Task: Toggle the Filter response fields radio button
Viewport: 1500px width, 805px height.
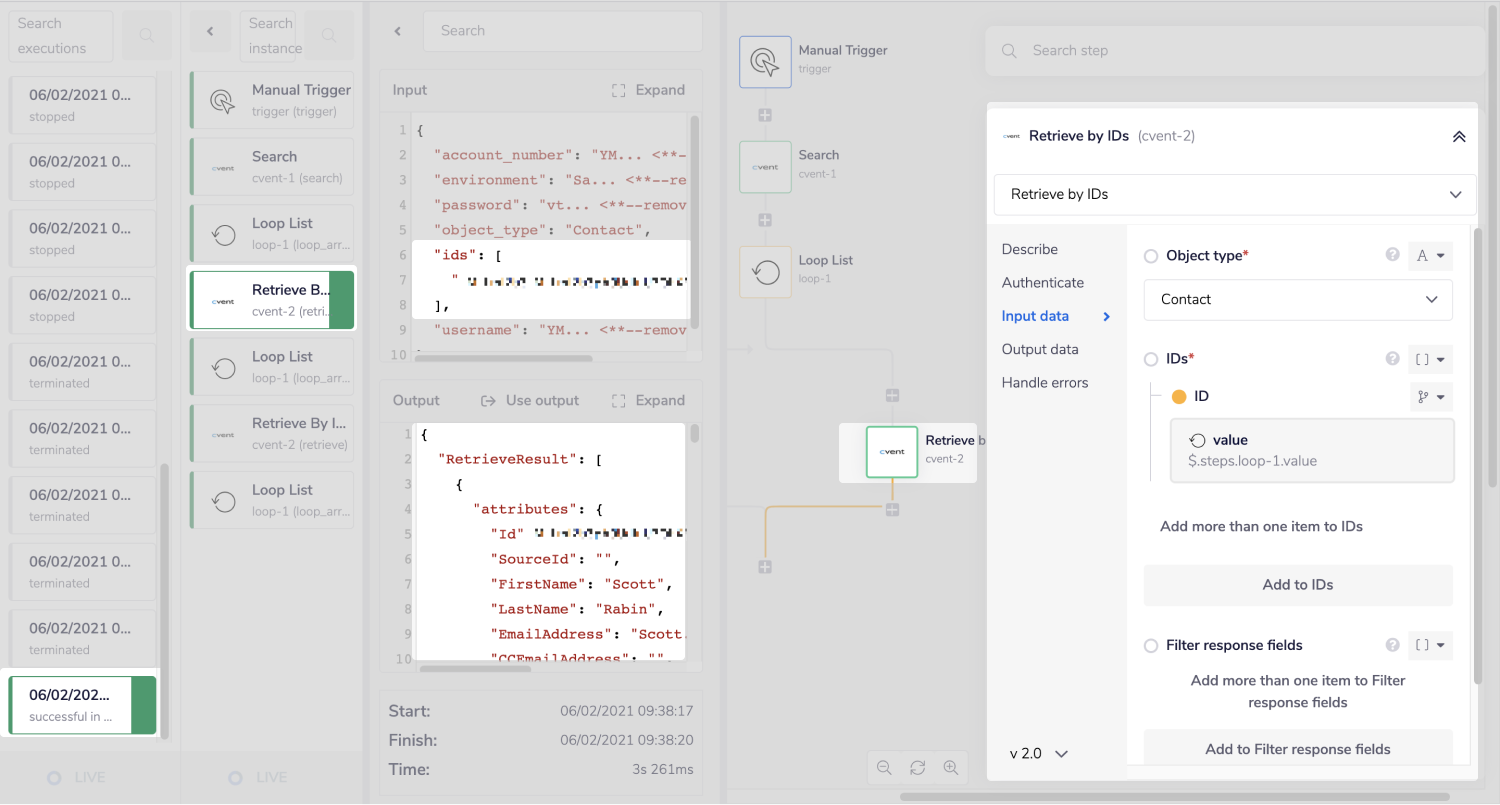Action: tap(1151, 646)
